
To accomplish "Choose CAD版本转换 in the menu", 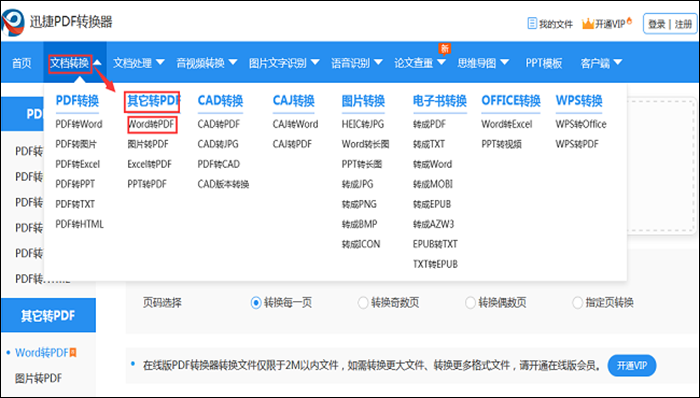I will (223, 184).
